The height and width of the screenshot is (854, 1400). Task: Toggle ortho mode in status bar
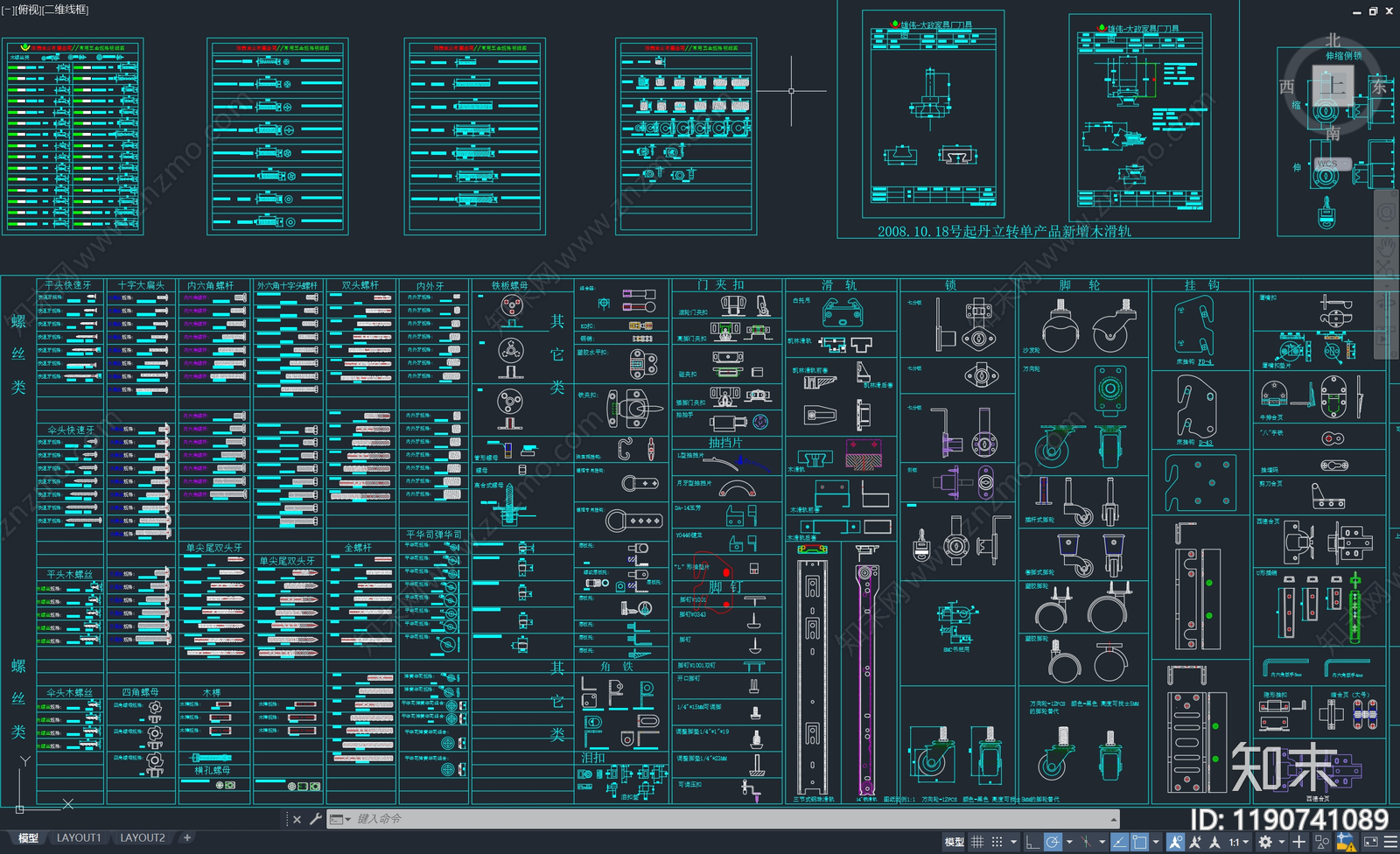1032,842
